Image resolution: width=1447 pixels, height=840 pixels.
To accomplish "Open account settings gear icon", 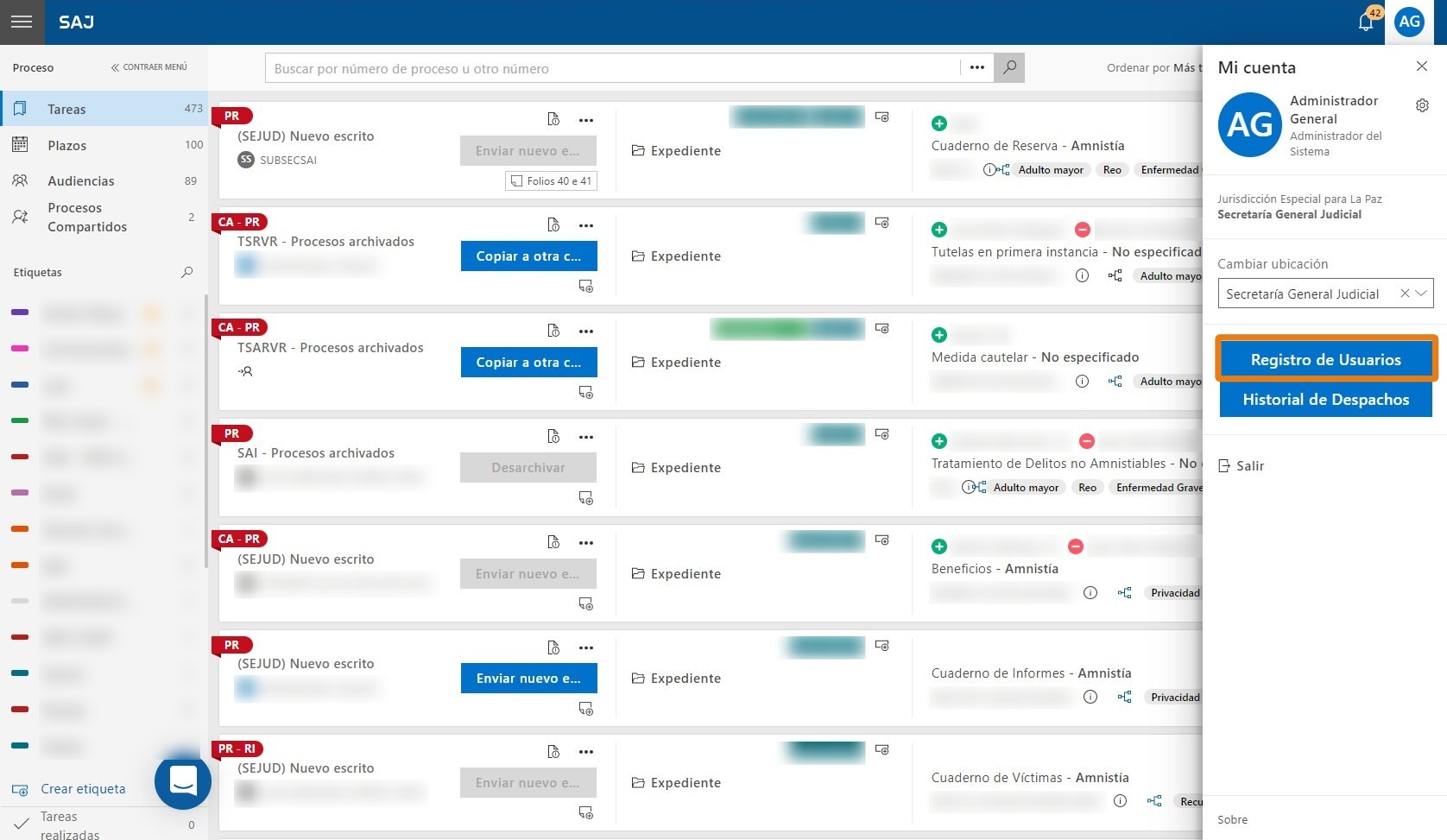I will tap(1422, 105).
